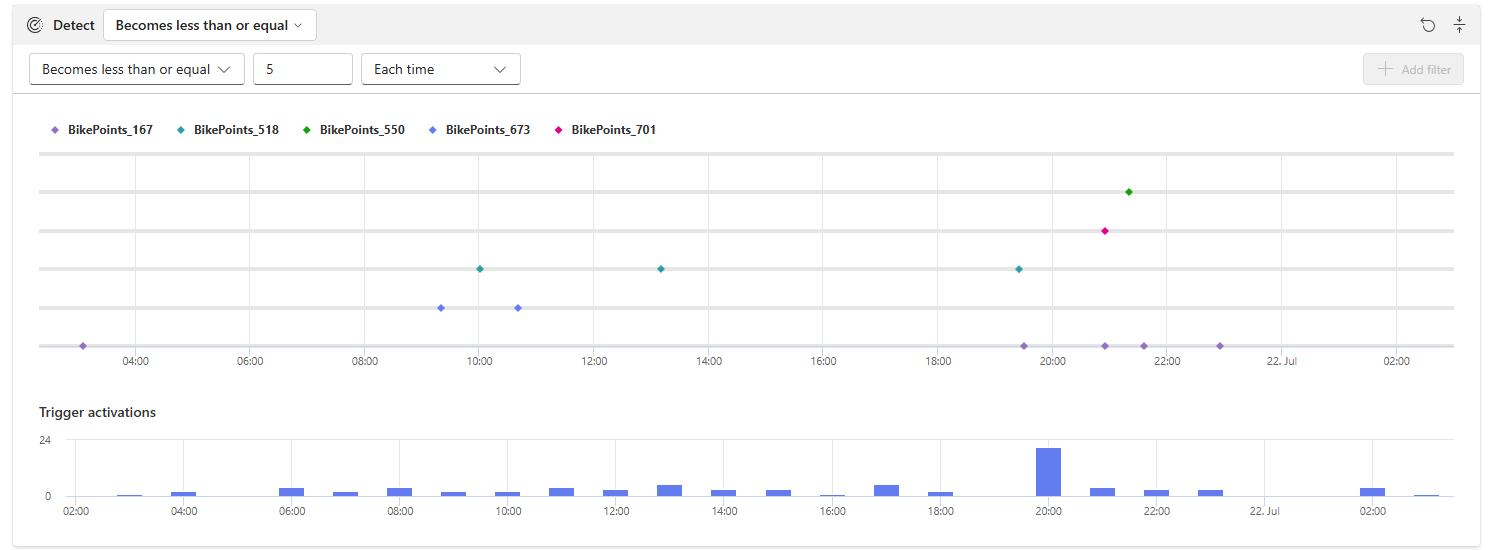Click the tallest trigger activation bar at 20:00
Viewport: 1489px width, 550px height.
pos(1048,472)
